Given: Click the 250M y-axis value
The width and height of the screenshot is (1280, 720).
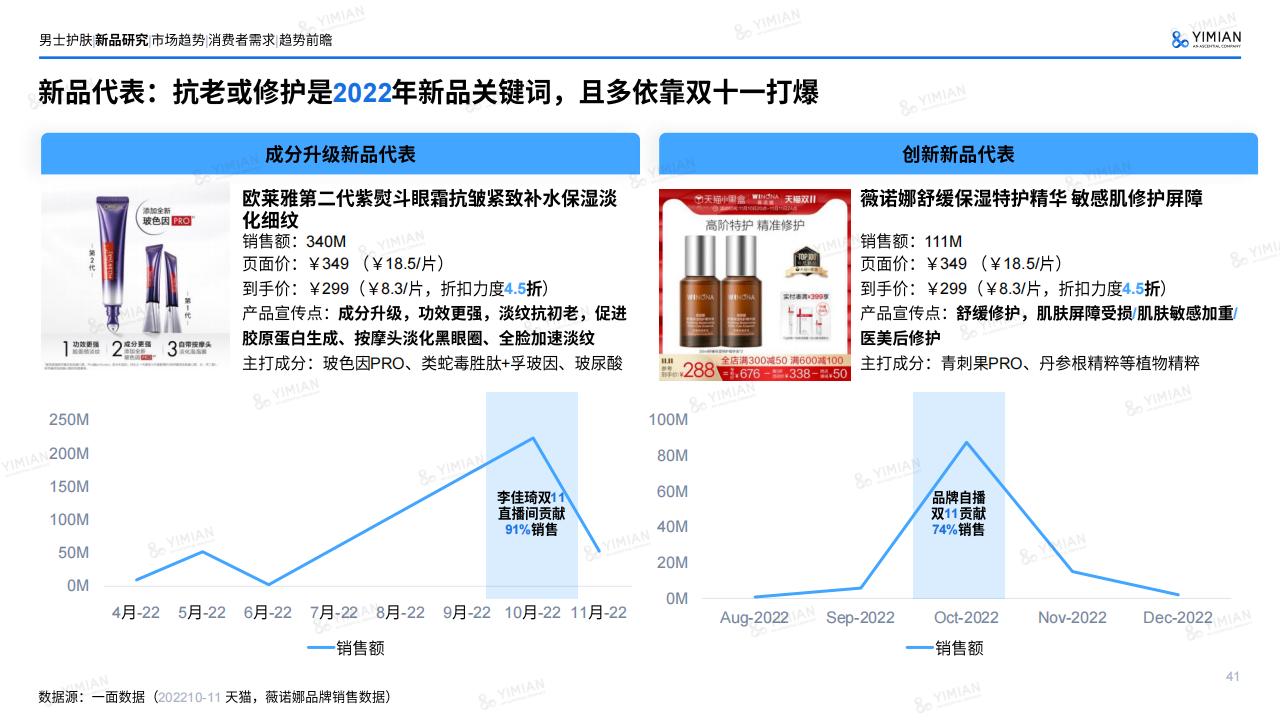Looking at the screenshot, I should coord(69,420).
